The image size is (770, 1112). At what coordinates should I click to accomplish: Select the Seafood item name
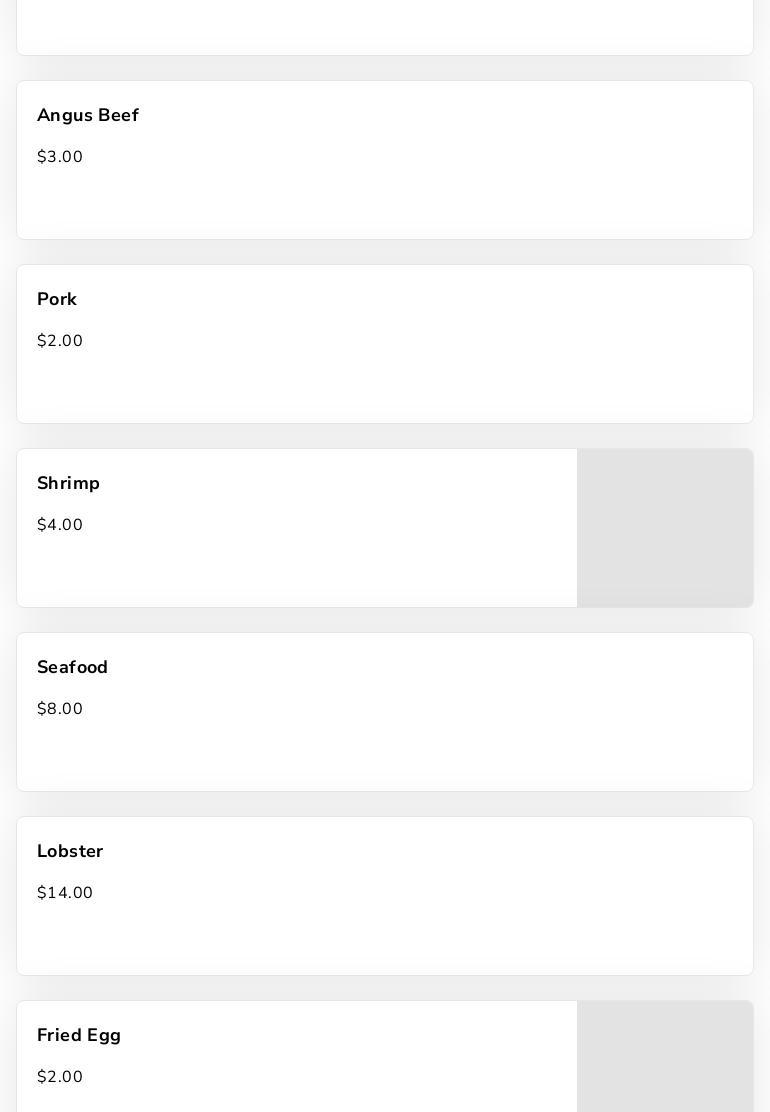[x=72, y=667]
